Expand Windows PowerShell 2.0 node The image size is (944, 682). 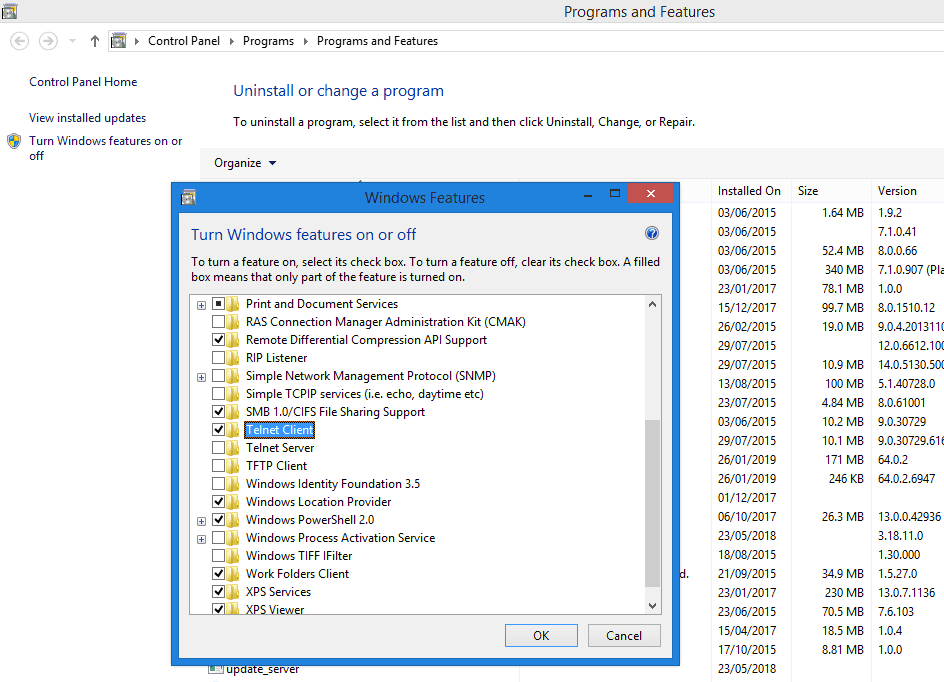[x=202, y=521]
